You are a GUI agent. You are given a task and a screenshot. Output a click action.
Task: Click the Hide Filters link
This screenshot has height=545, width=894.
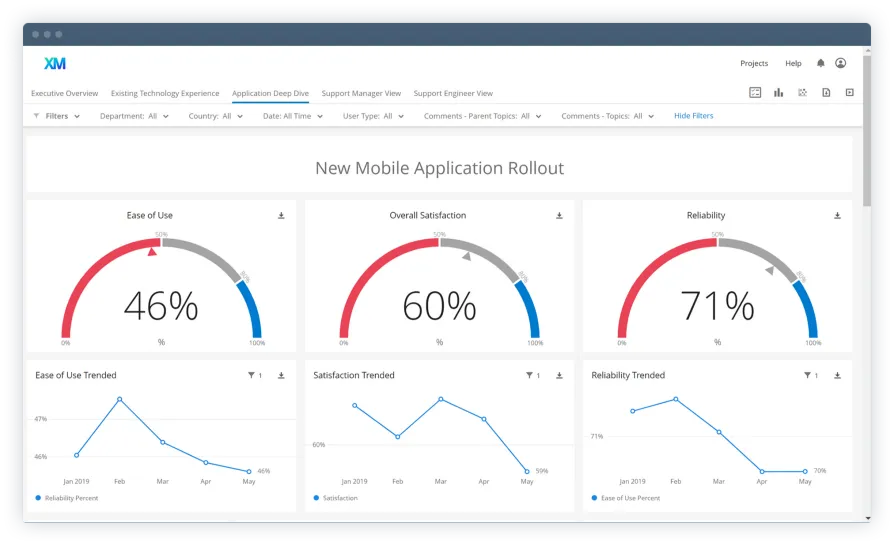point(693,116)
